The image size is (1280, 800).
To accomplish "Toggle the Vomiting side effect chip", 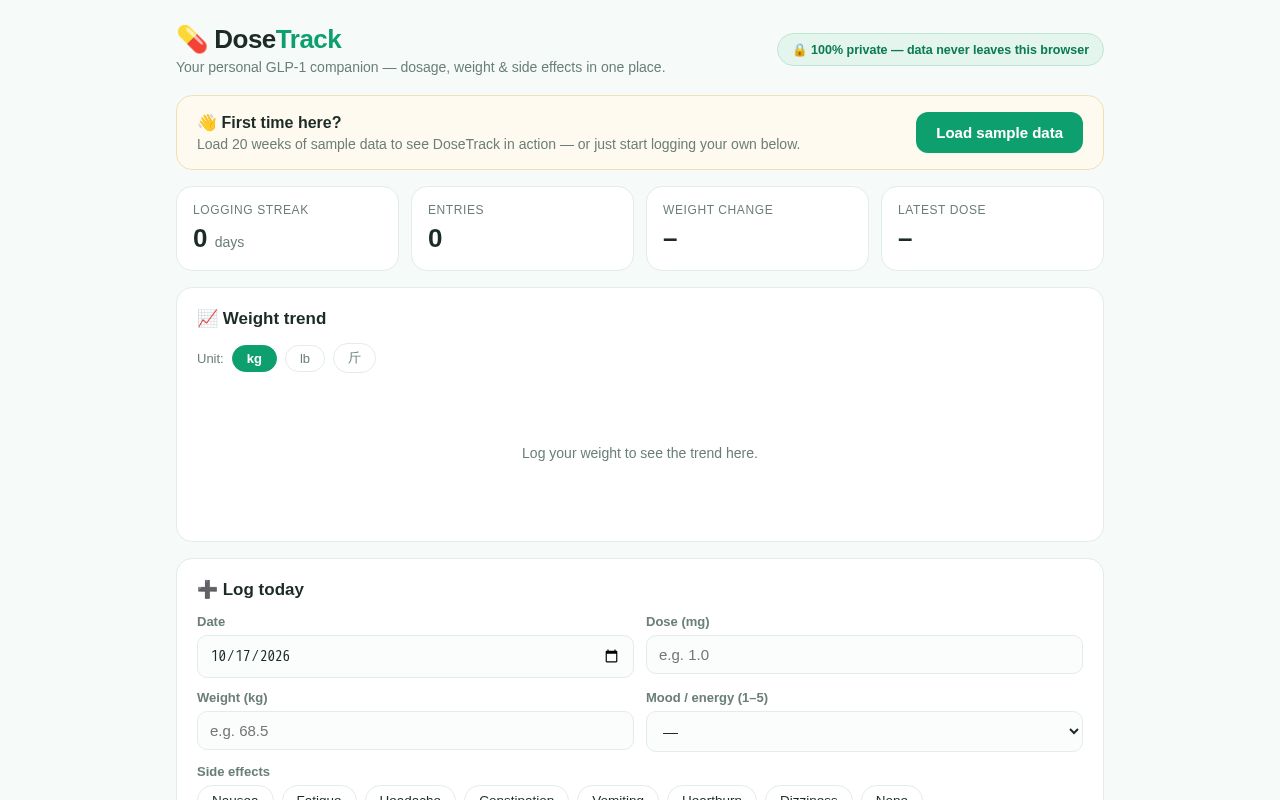I will pyautogui.click(x=618, y=793).
